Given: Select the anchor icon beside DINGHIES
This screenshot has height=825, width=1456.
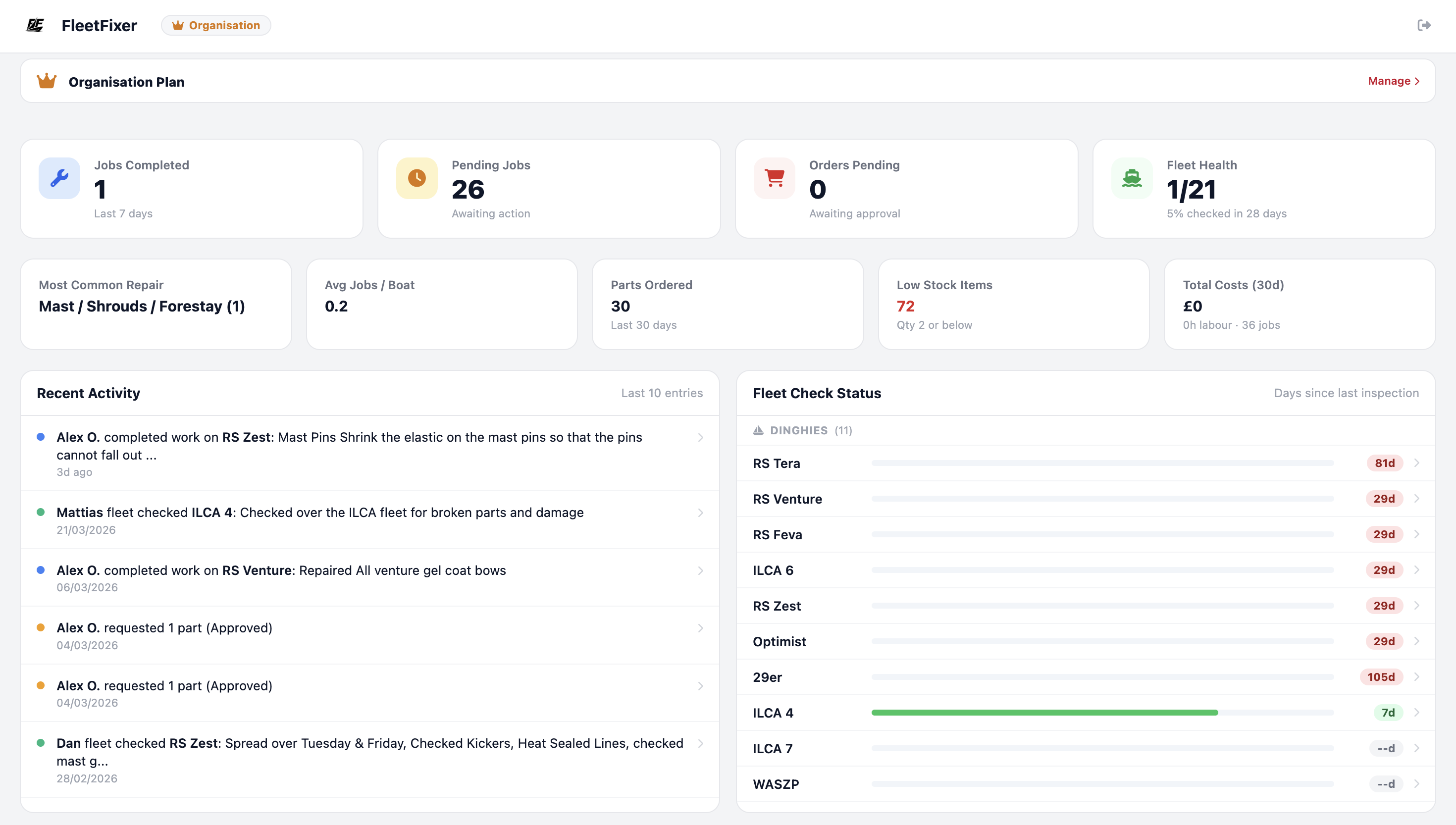Looking at the screenshot, I should (x=759, y=430).
